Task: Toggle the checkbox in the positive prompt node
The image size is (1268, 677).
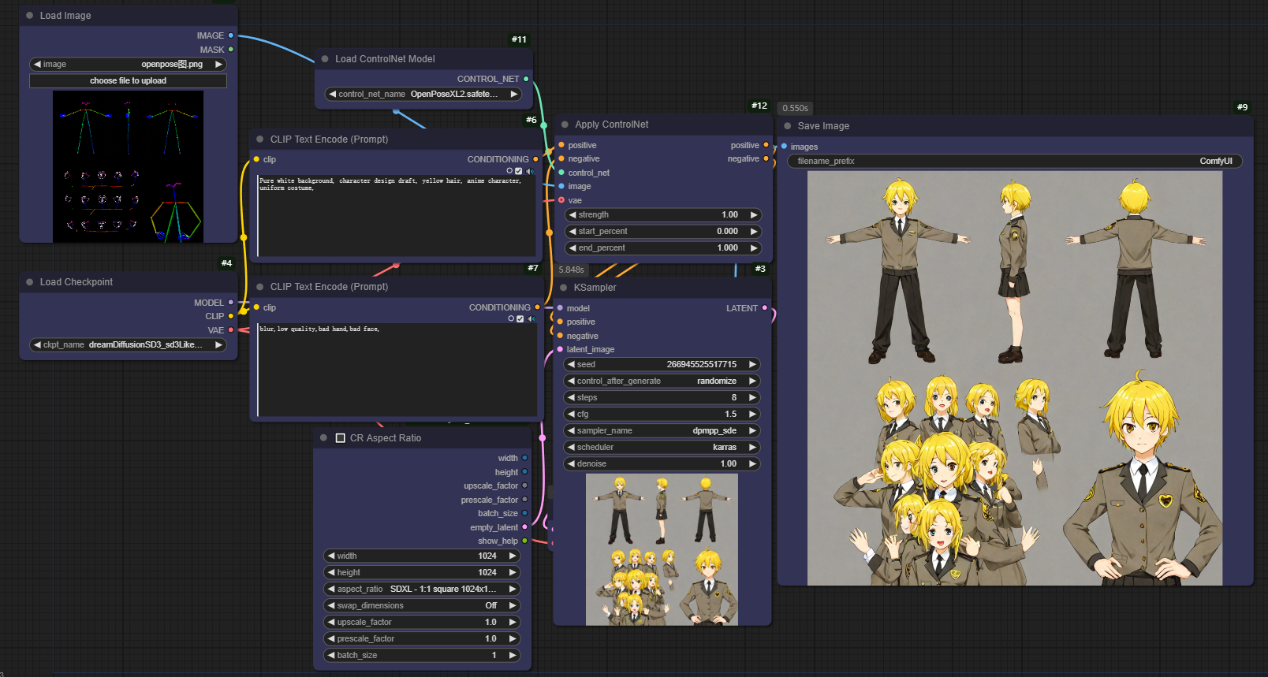Action: (519, 171)
